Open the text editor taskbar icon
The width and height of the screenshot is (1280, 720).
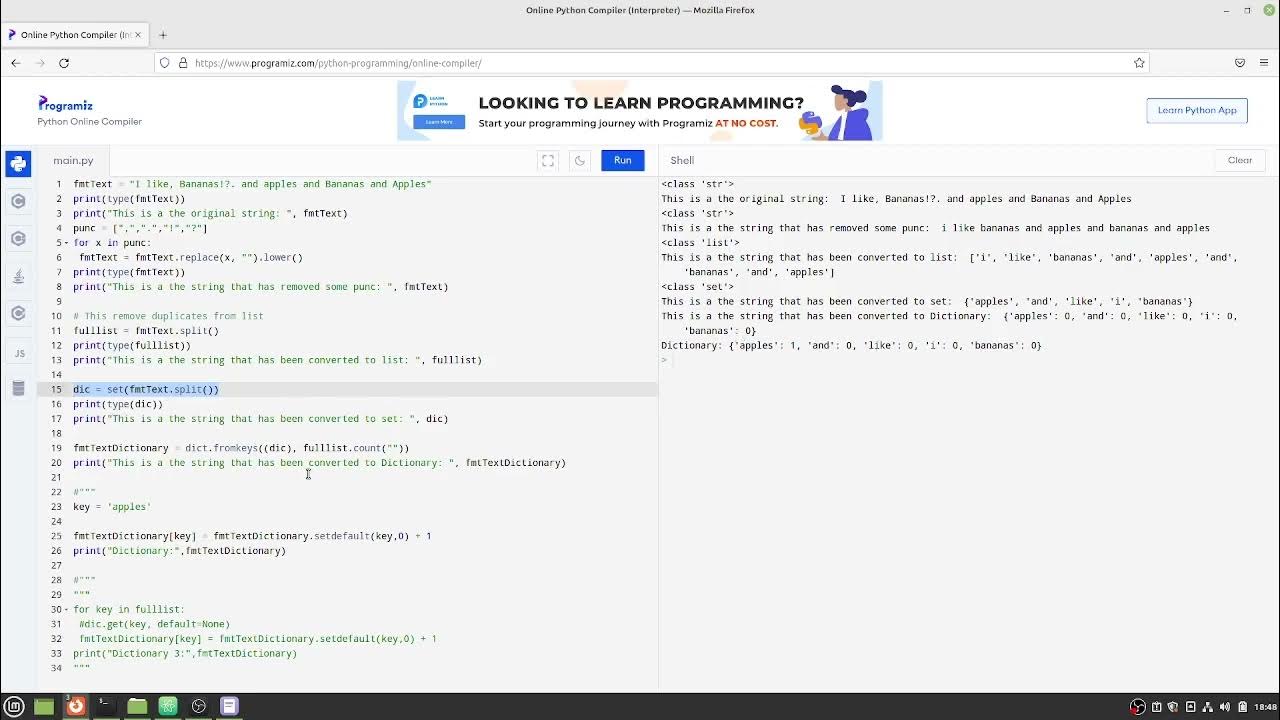point(229,706)
